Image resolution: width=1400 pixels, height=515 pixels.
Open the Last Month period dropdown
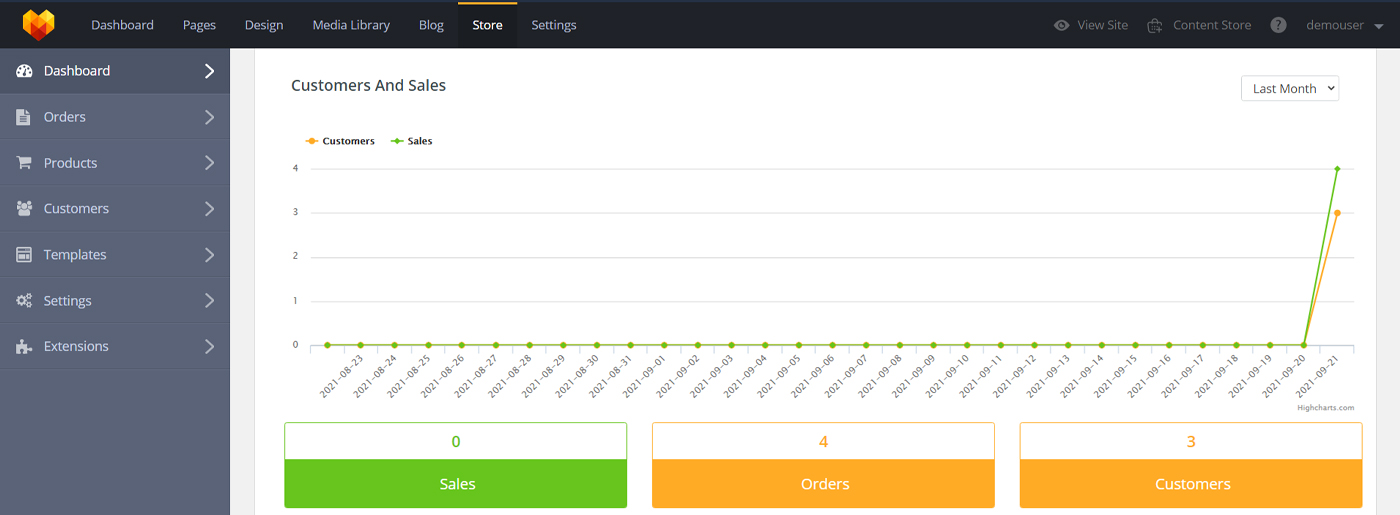click(1289, 88)
